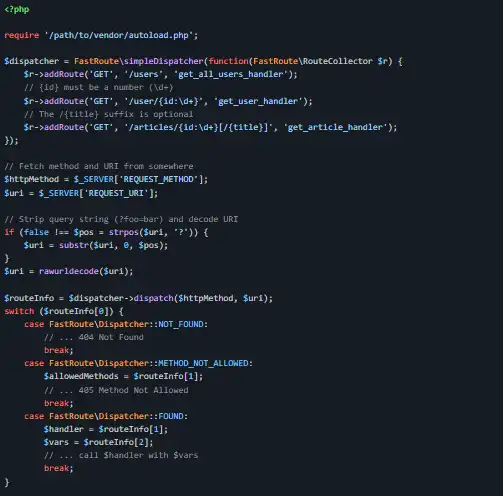Click the 'REQUEST_METHOD' key string

[158, 179]
